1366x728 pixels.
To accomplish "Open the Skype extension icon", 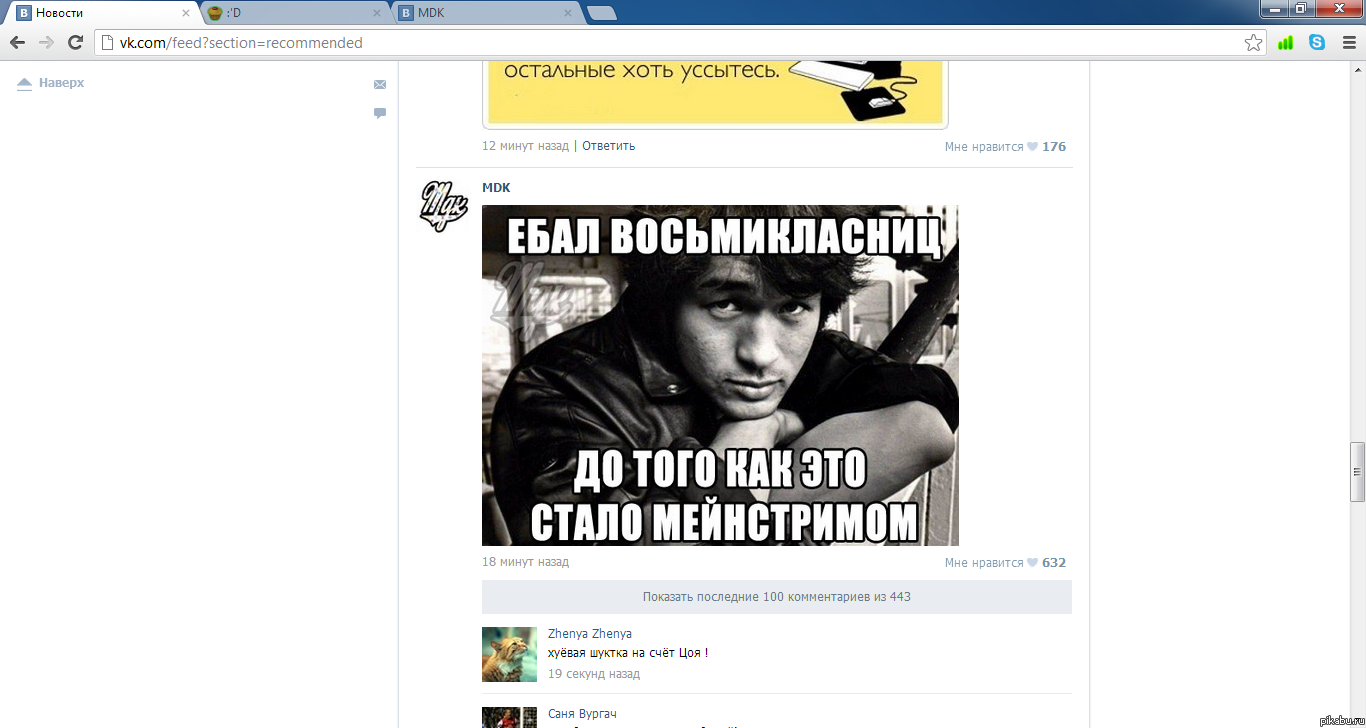I will (x=1317, y=43).
